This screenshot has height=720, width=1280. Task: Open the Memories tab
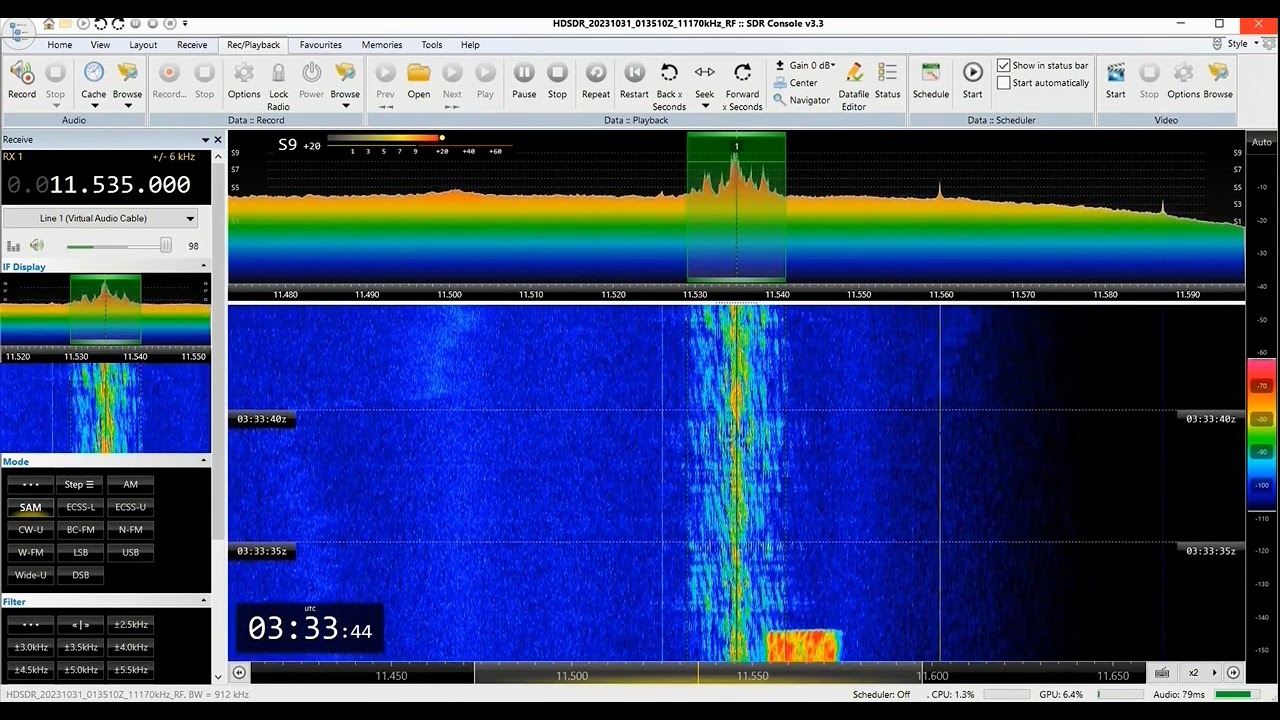click(x=382, y=45)
